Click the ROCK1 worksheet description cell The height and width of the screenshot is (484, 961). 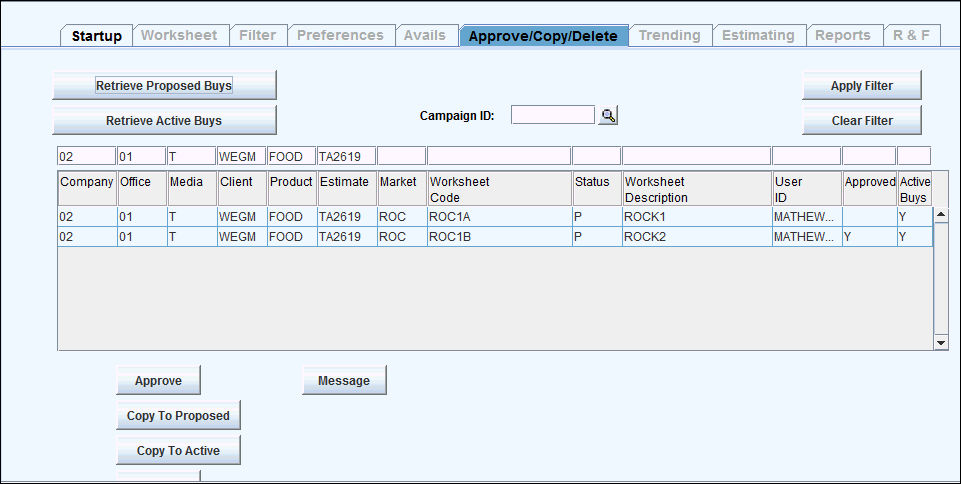point(697,217)
